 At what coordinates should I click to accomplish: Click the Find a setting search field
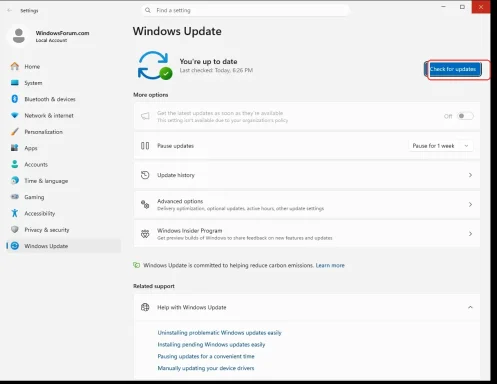[x=245, y=10]
